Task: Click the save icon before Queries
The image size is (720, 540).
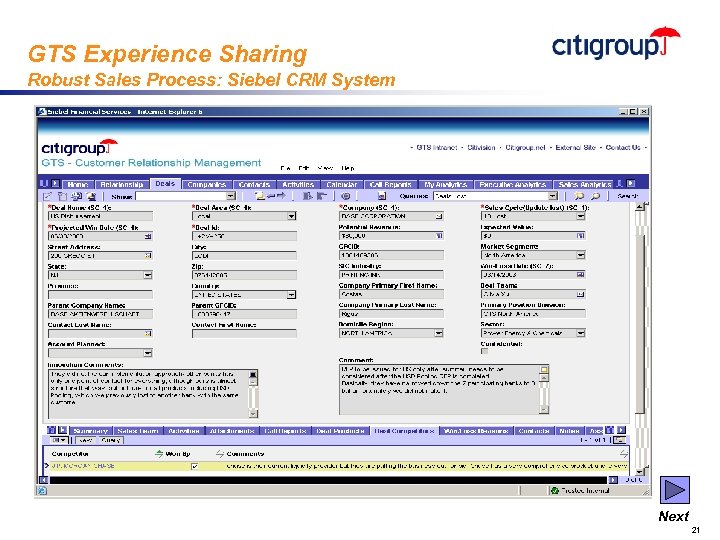Action: 382,196
